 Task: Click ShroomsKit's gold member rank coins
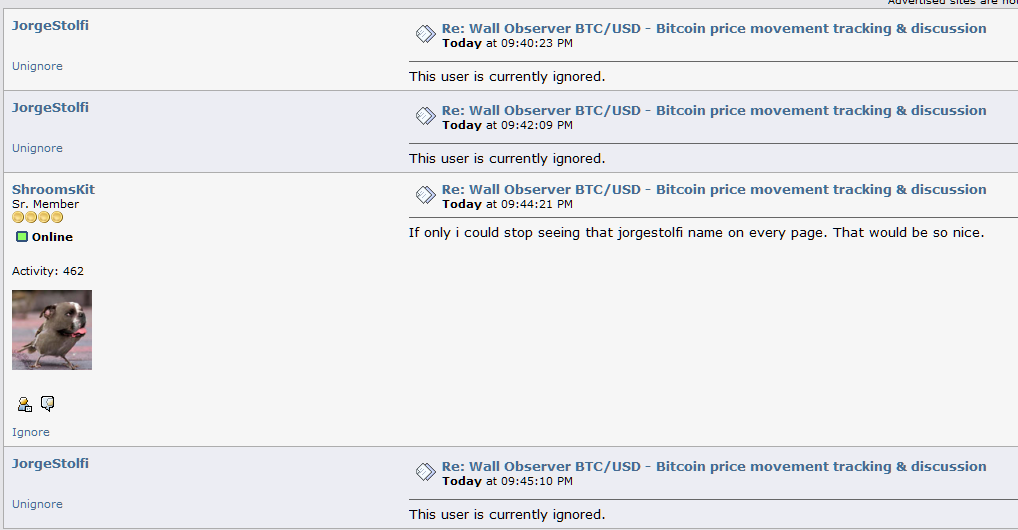click(x=38, y=217)
